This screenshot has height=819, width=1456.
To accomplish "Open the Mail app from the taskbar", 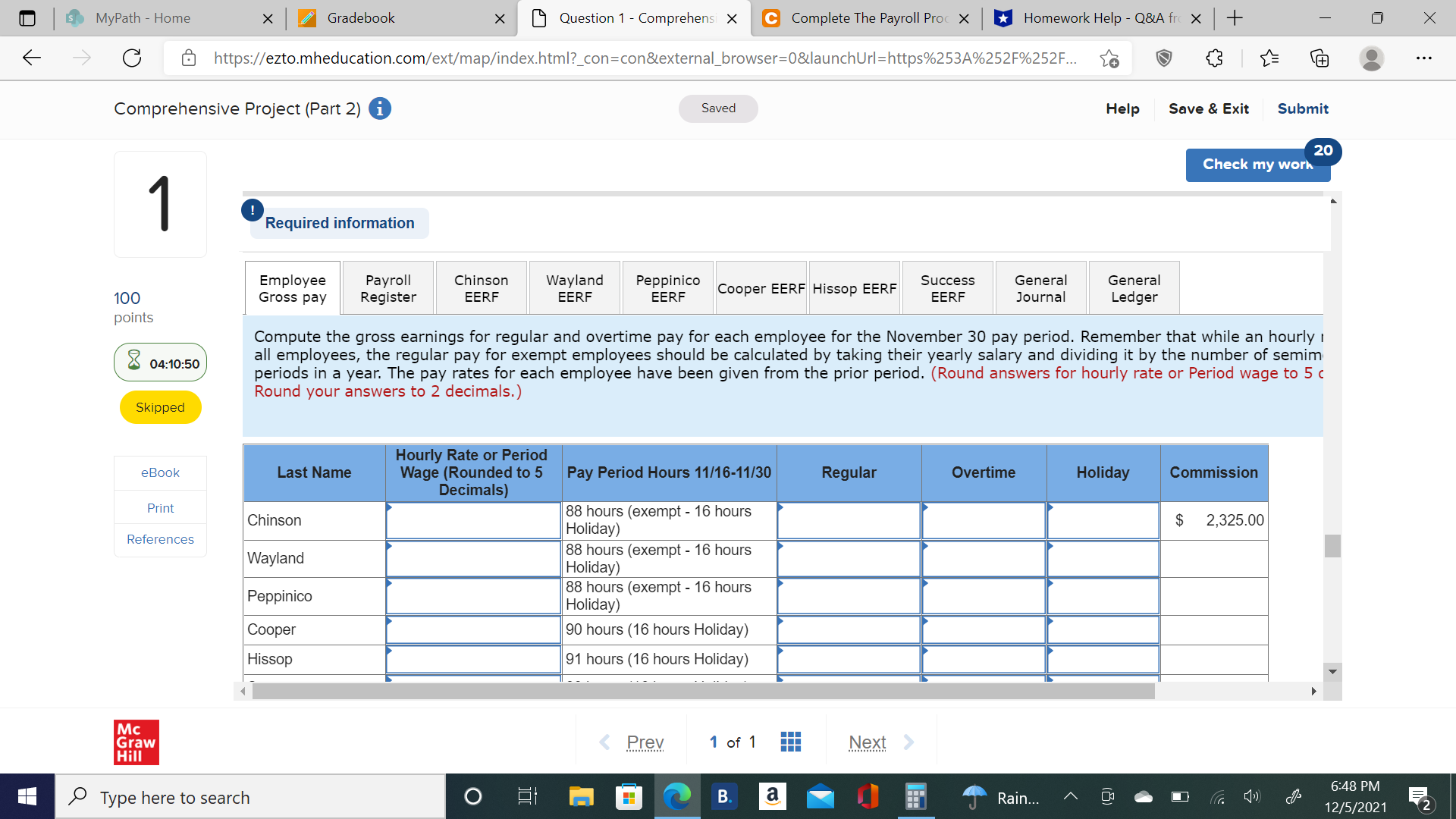I will (820, 796).
